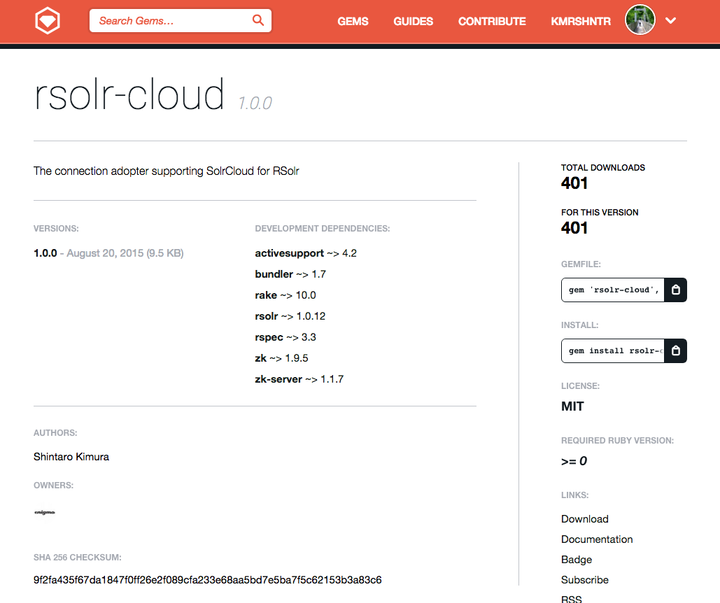Expand the user menu chevron

pyautogui.click(x=671, y=21)
